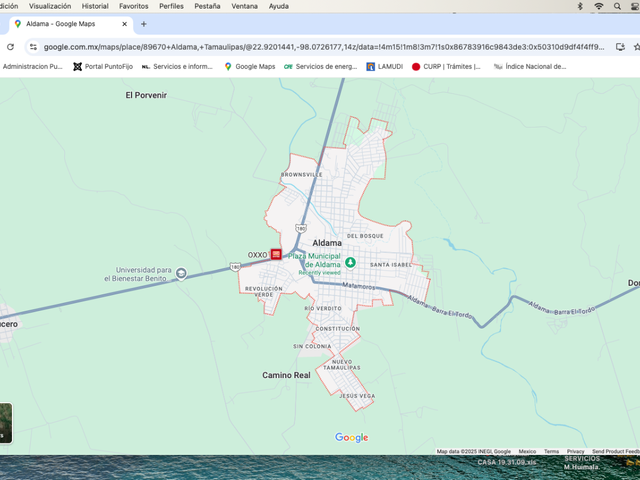Click the Matamoros street label

(358, 286)
